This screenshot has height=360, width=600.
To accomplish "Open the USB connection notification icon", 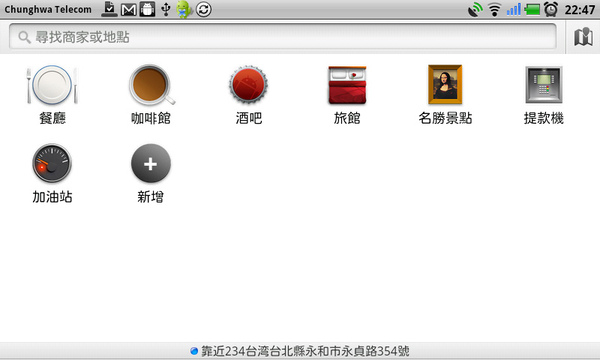I will click(166, 9).
